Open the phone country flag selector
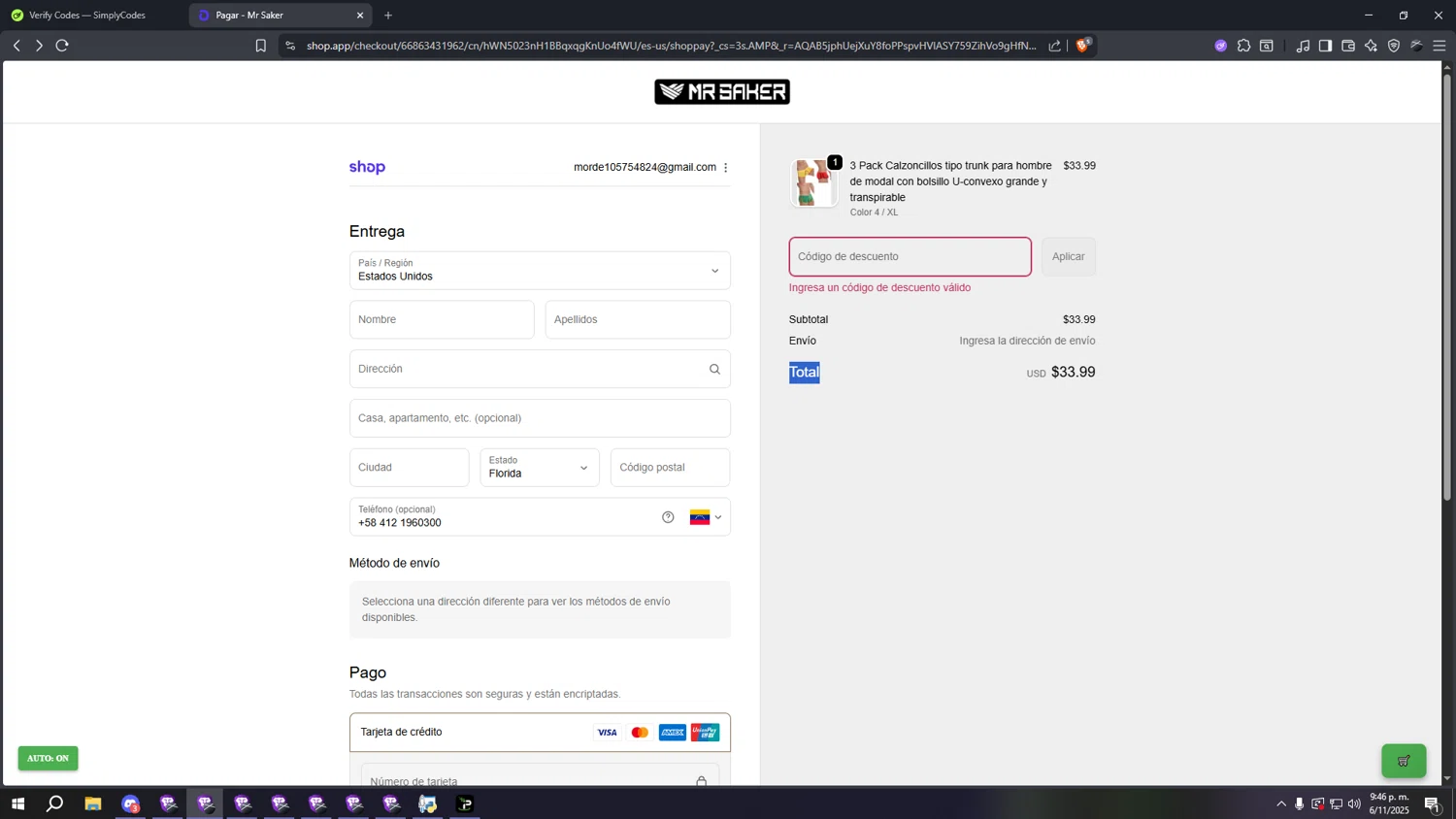The height and width of the screenshot is (819, 1456). [x=706, y=517]
